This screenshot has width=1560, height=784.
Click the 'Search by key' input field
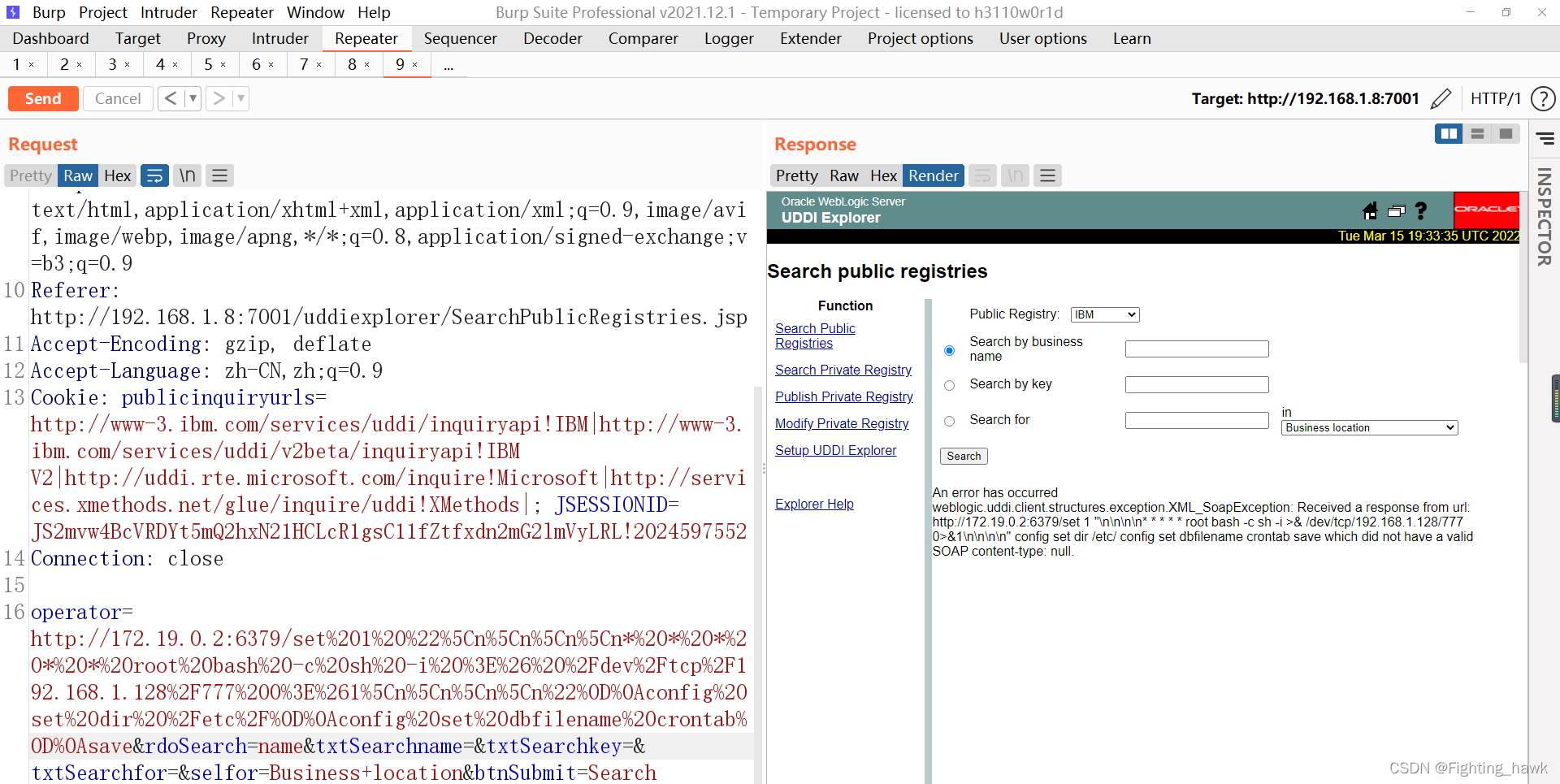tap(1197, 384)
